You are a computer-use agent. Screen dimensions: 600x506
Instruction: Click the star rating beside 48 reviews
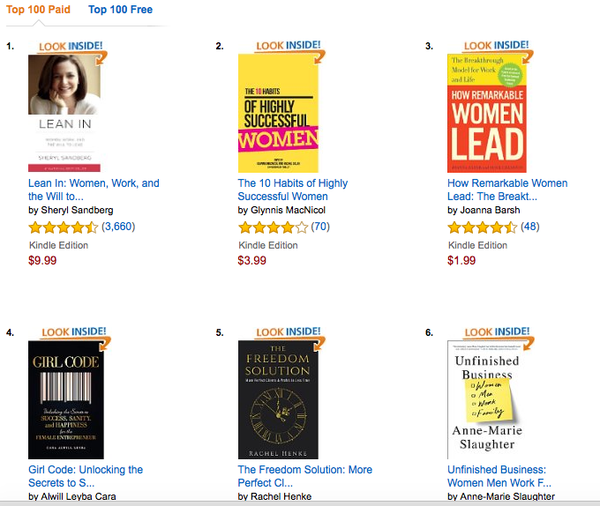click(x=484, y=227)
